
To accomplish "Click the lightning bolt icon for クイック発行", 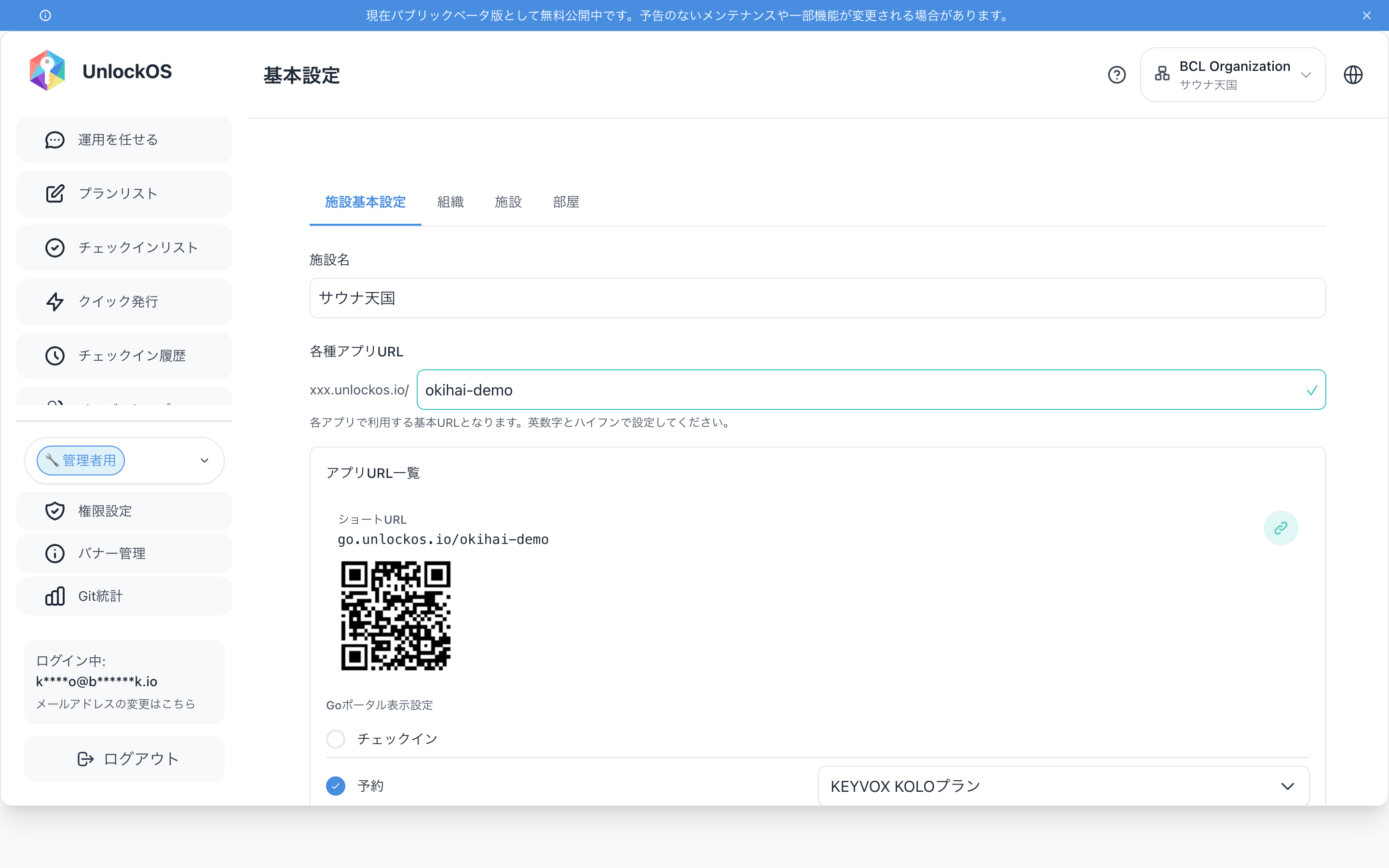I will (54, 302).
